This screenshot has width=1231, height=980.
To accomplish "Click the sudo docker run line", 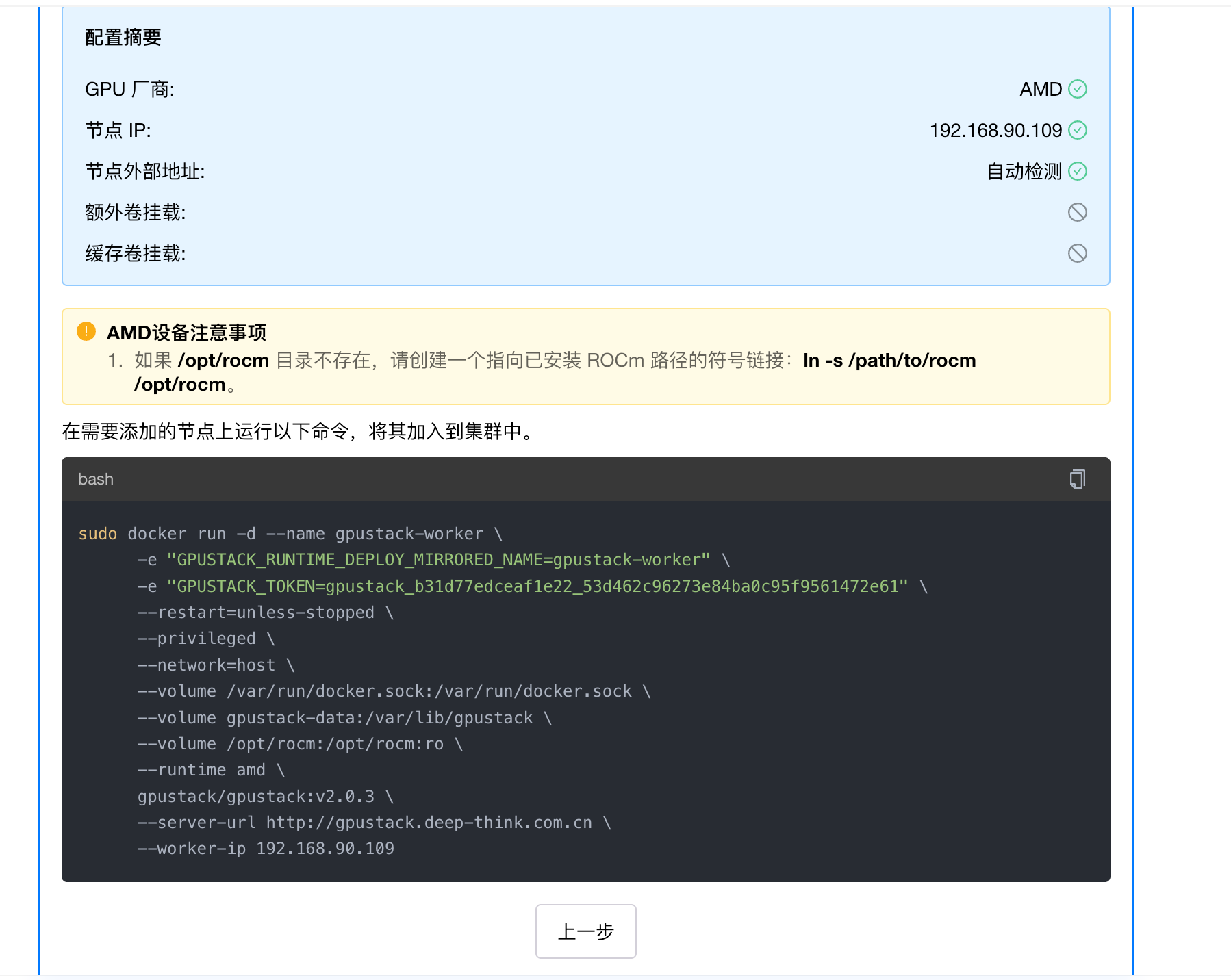I will pyautogui.click(x=290, y=534).
